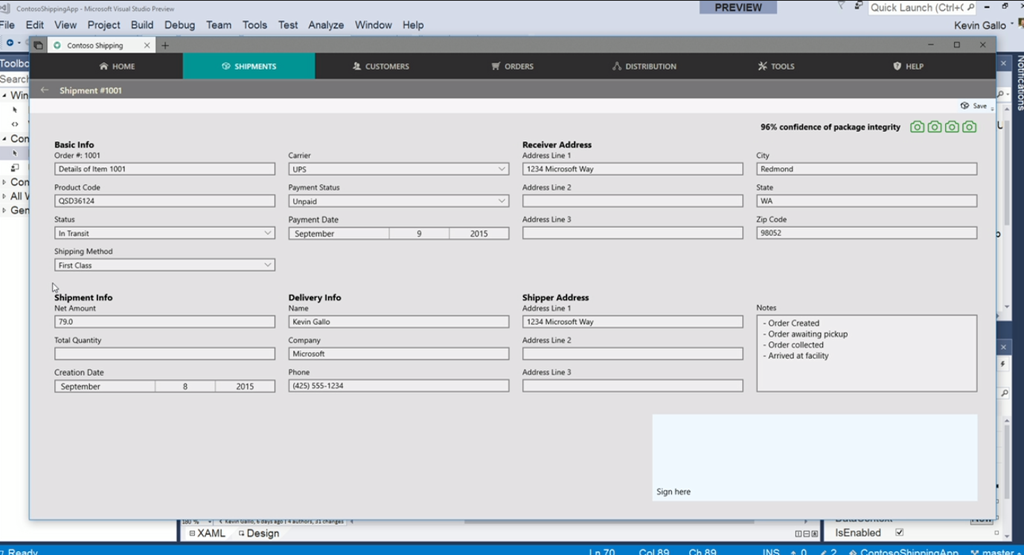The width and height of the screenshot is (1024, 555).
Task: Switch to the Design view tab
Action: (258, 533)
